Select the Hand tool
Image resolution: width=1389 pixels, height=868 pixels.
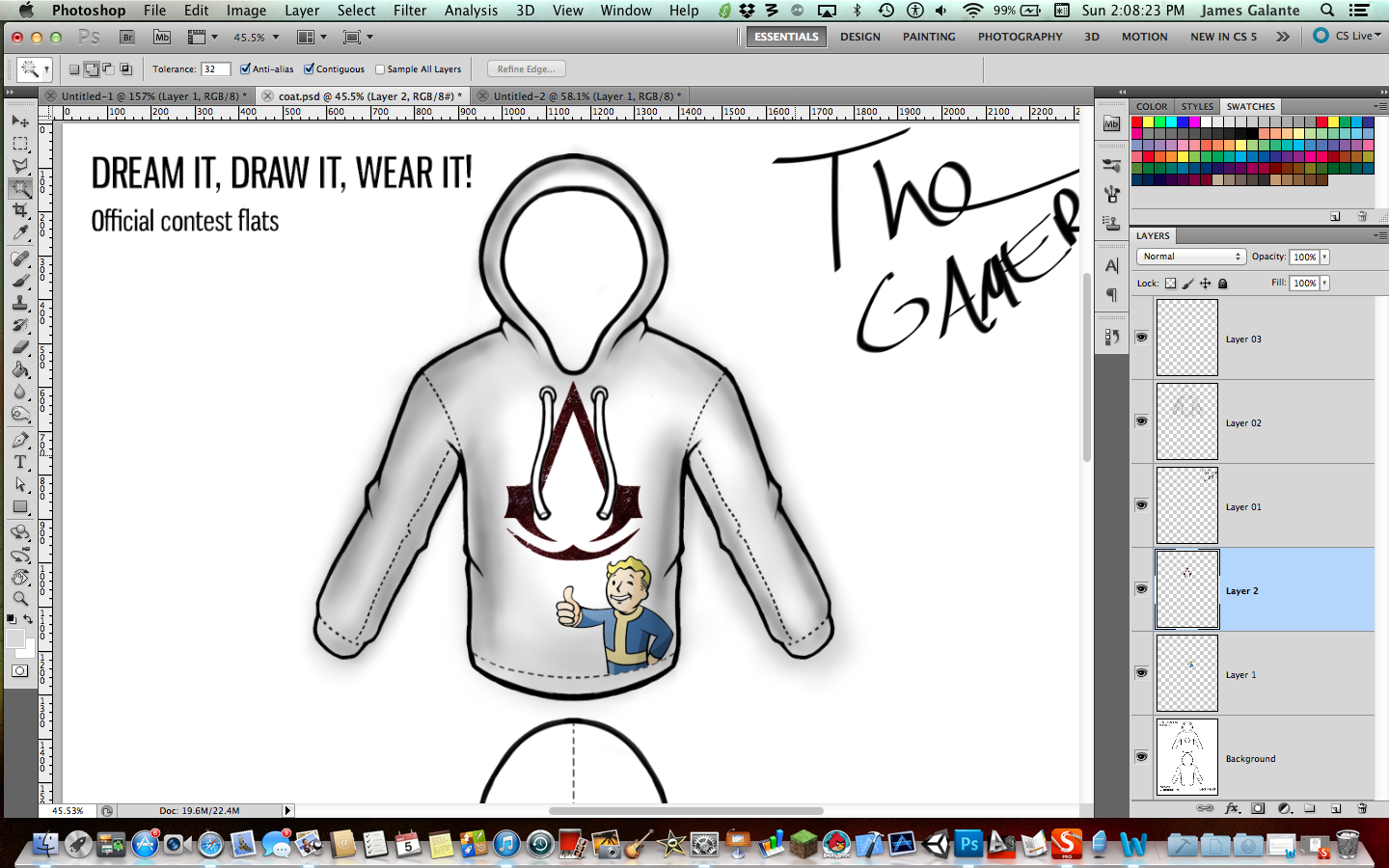[20, 577]
